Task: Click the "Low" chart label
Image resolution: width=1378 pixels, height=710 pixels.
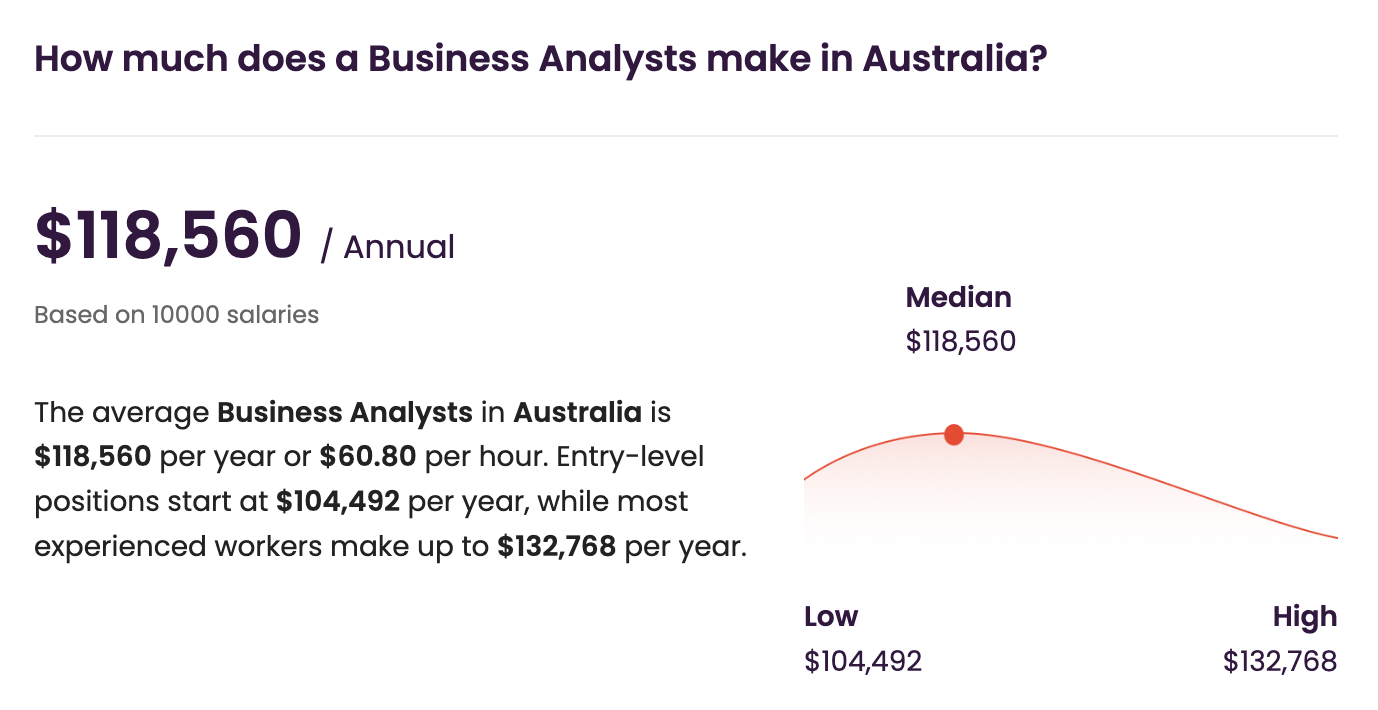Action: tap(830, 616)
